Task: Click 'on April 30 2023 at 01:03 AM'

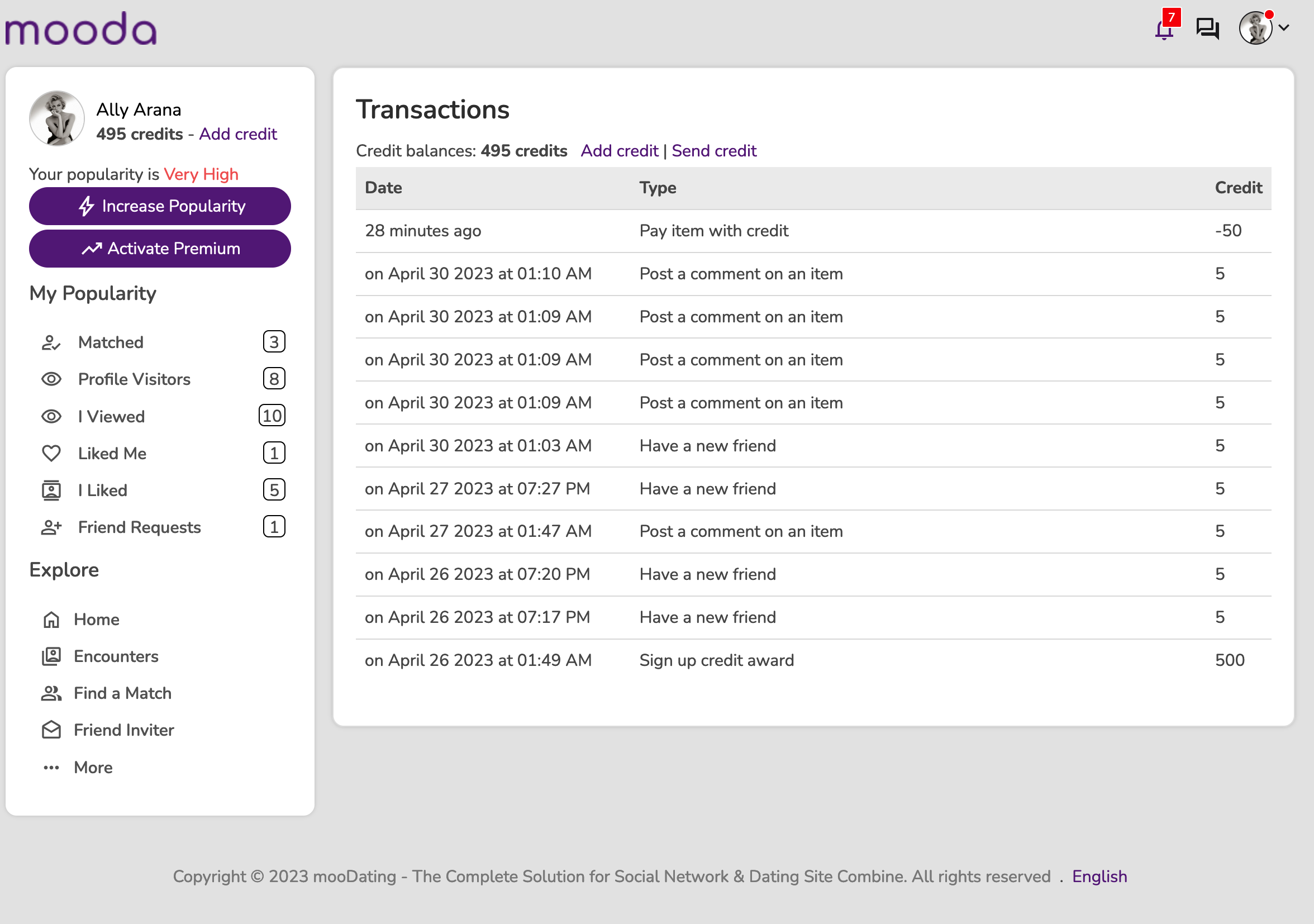Action: tap(478, 446)
